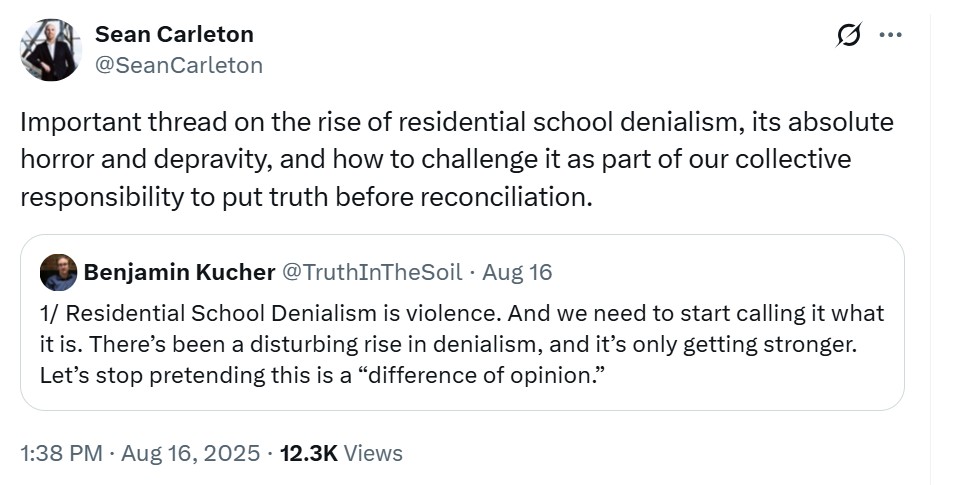Click the Views label beside the count
The width and height of the screenshot is (956, 485).
coord(373,453)
